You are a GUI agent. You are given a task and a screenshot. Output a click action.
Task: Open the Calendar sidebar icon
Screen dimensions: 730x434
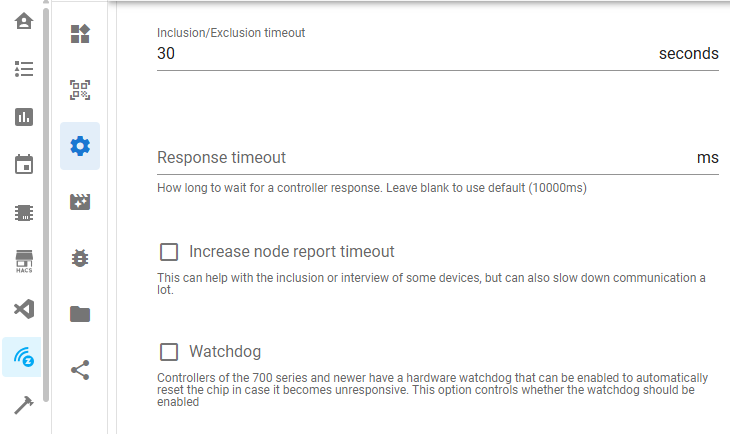pos(24,165)
